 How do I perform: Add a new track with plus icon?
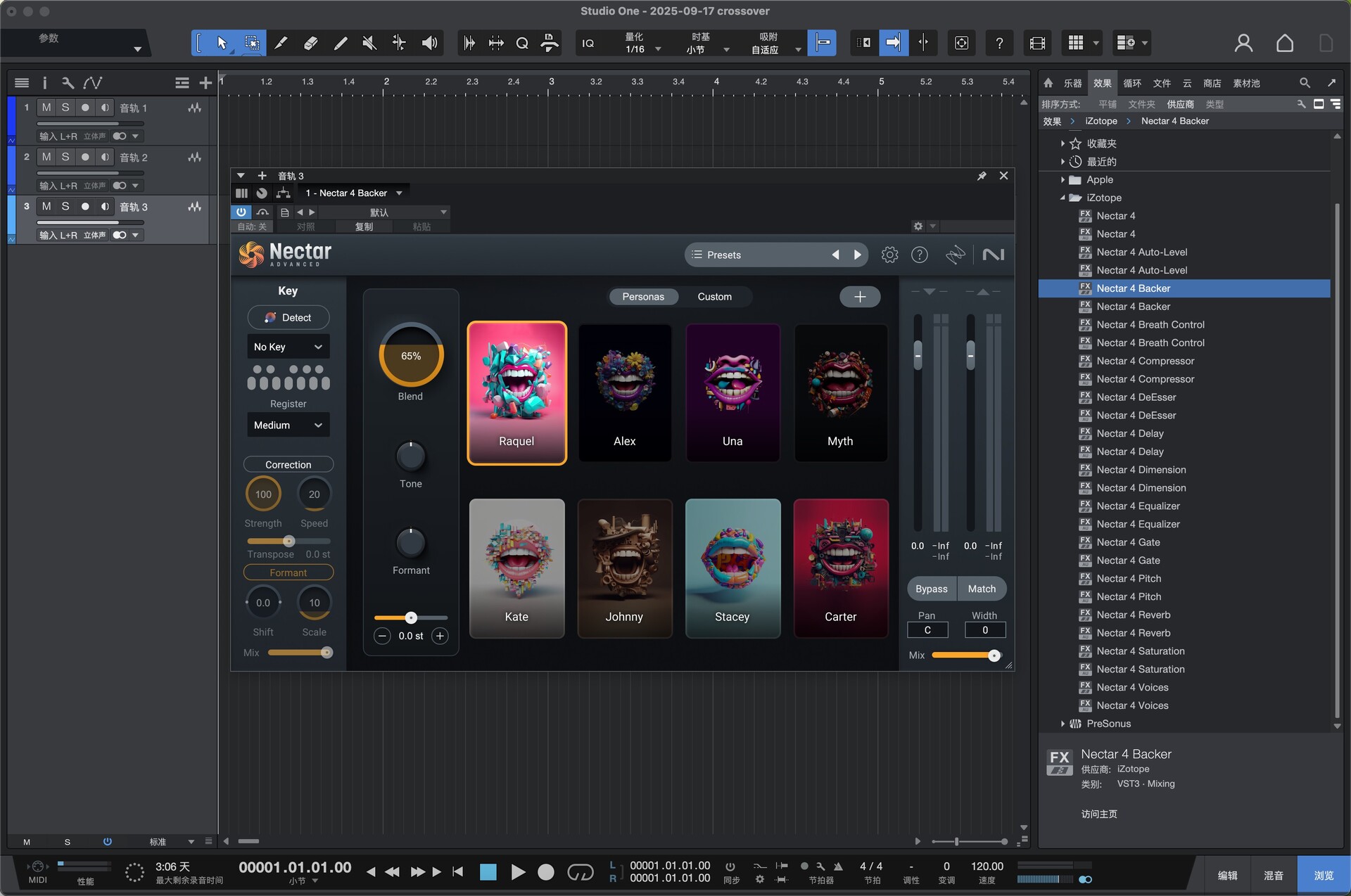[205, 83]
